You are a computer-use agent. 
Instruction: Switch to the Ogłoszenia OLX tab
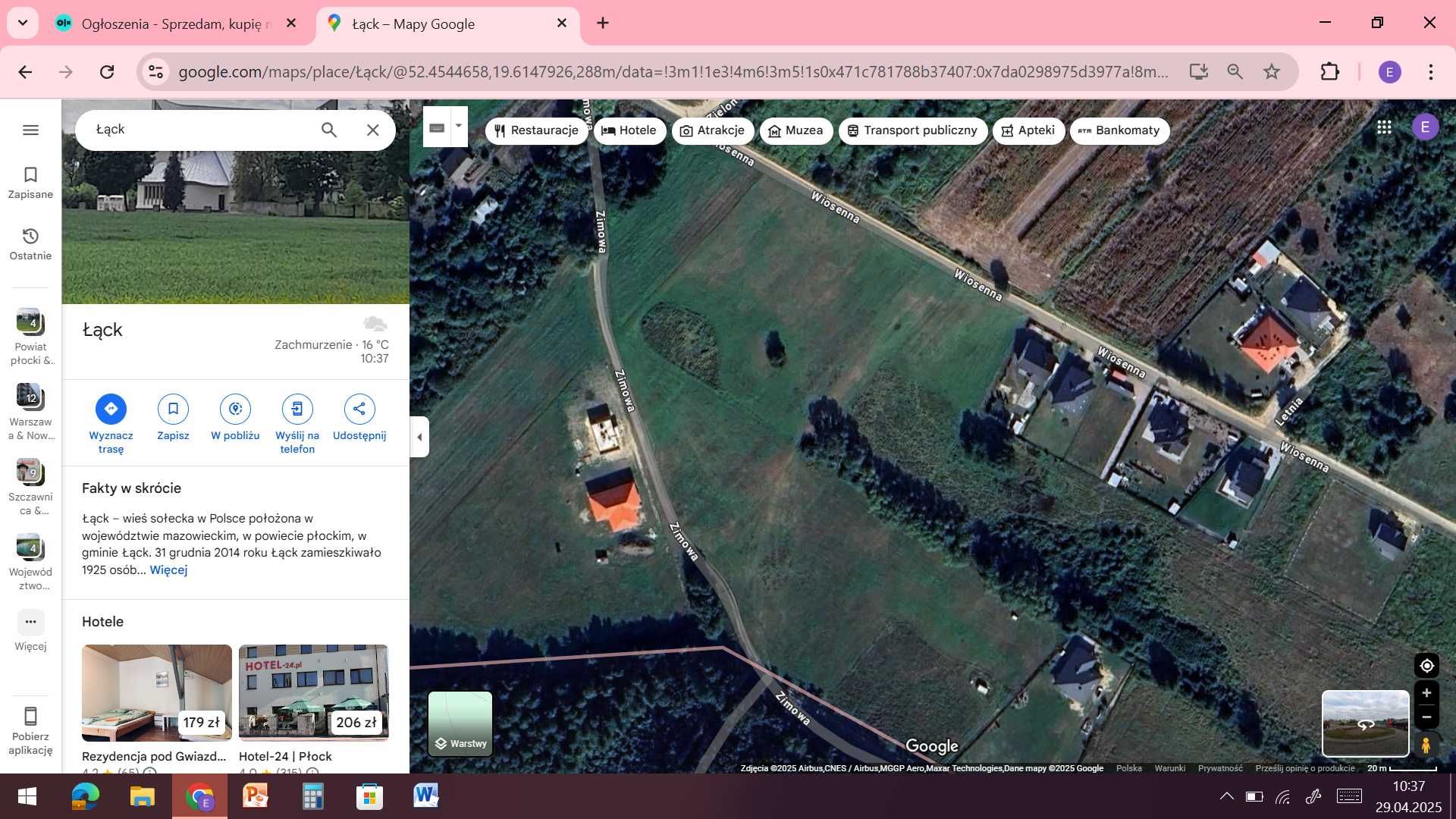pyautogui.click(x=174, y=24)
